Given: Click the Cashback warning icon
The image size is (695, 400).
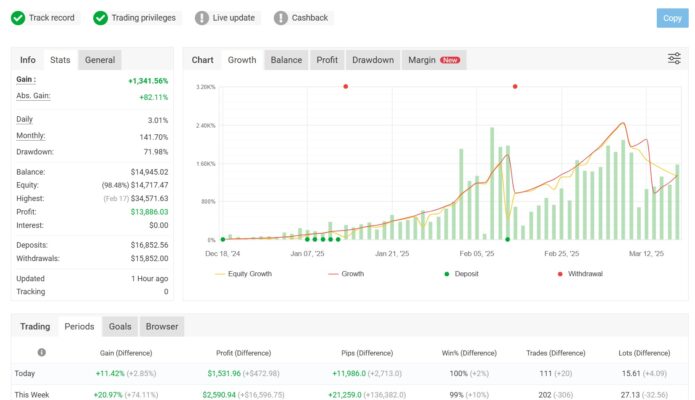Looking at the screenshot, I should (280, 17).
